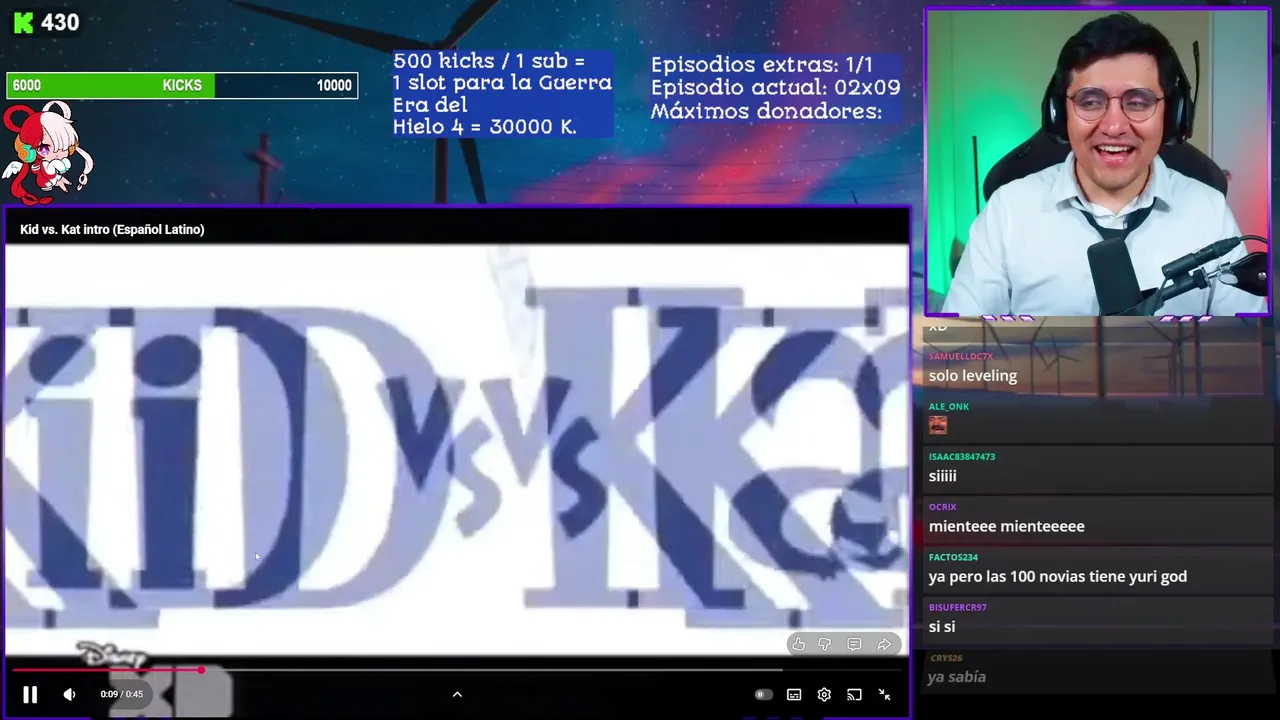Toggle the autoplay switch
Viewport: 1280px width, 720px height.
click(x=763, y=694)
